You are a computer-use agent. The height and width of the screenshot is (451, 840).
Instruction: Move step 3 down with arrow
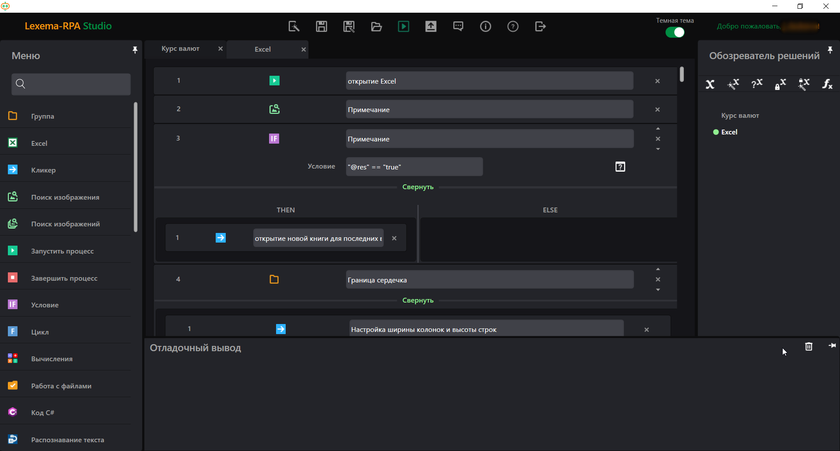coord(658,149)
